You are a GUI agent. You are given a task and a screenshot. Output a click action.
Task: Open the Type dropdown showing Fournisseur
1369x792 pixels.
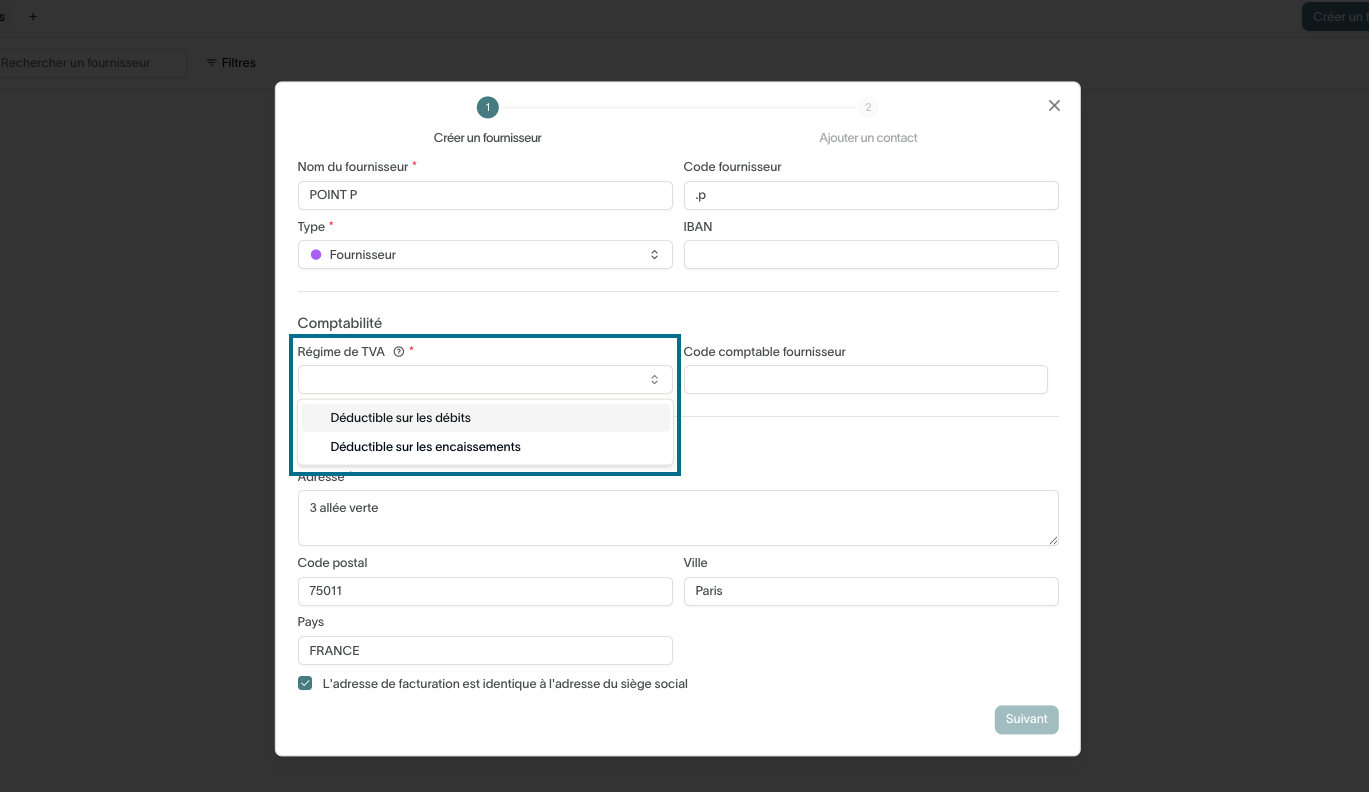tap(485, 255)
